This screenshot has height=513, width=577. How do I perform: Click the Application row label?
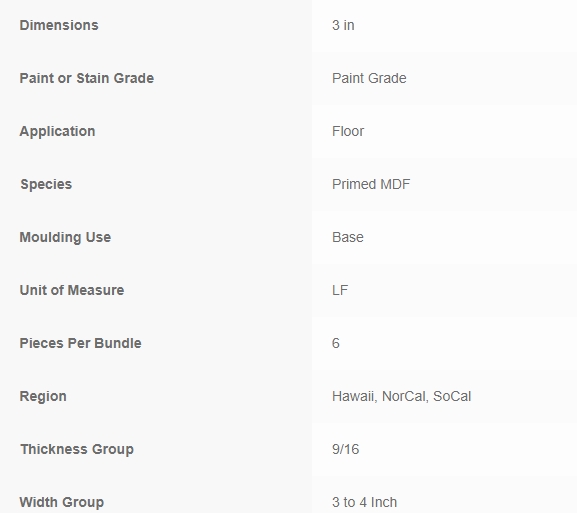(57, 131)
